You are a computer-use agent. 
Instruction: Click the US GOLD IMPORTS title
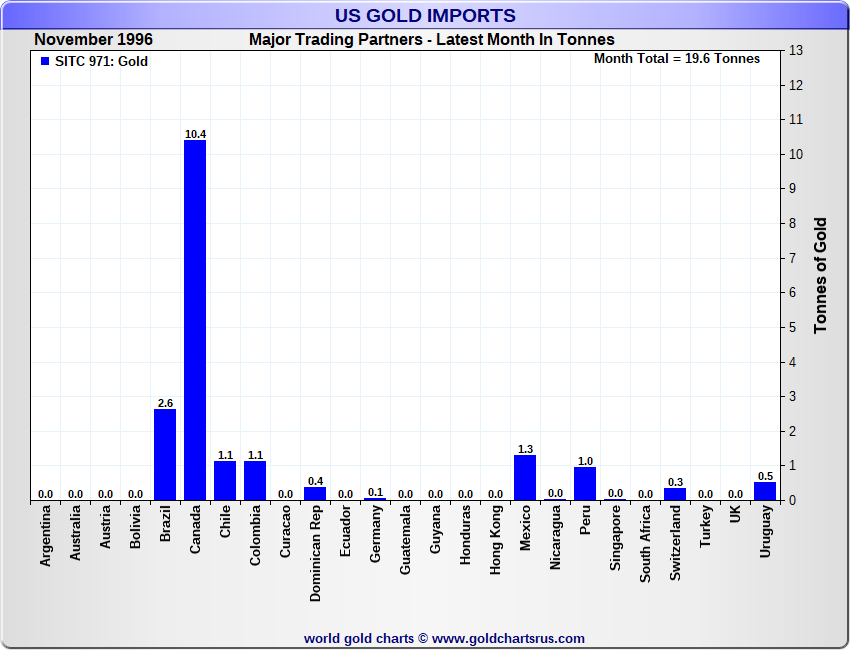point(425,16)
